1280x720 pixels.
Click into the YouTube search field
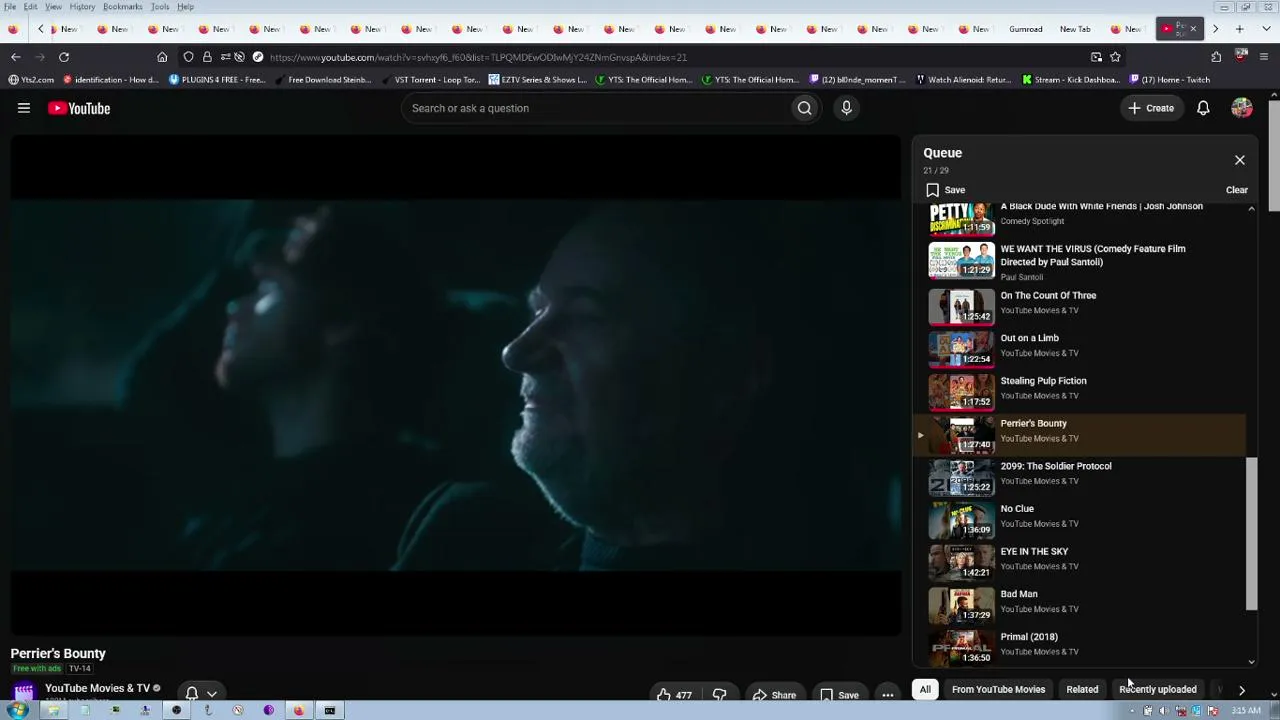[x=596, y=108]
